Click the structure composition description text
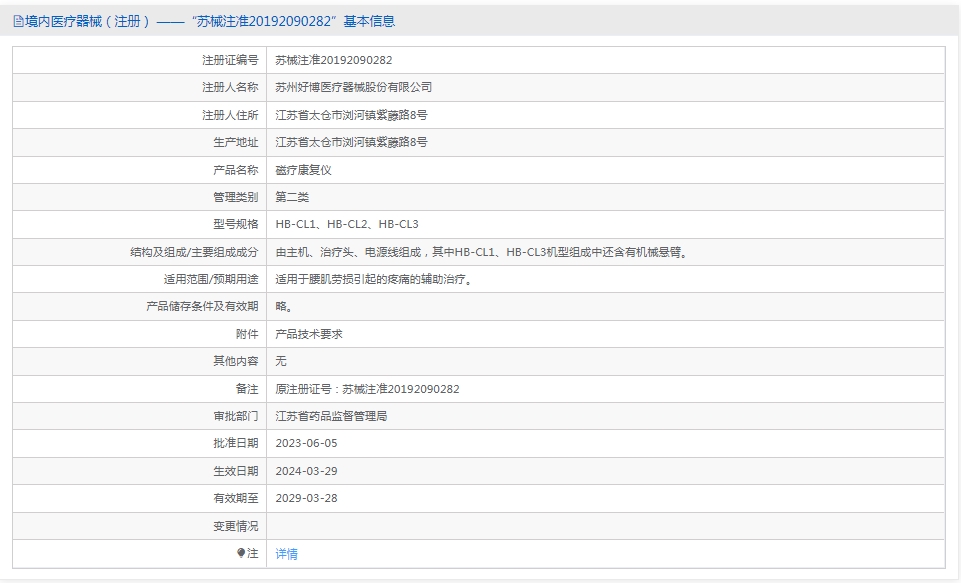Image resolution: width=961 pixels, height=583 pixels. coord(481,252)
